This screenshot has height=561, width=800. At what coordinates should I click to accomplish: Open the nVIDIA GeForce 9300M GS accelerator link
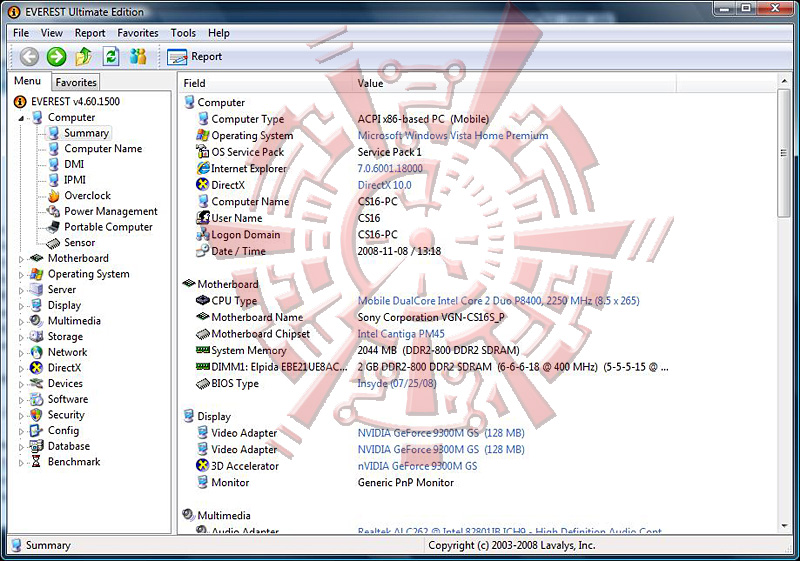(417, 466)
